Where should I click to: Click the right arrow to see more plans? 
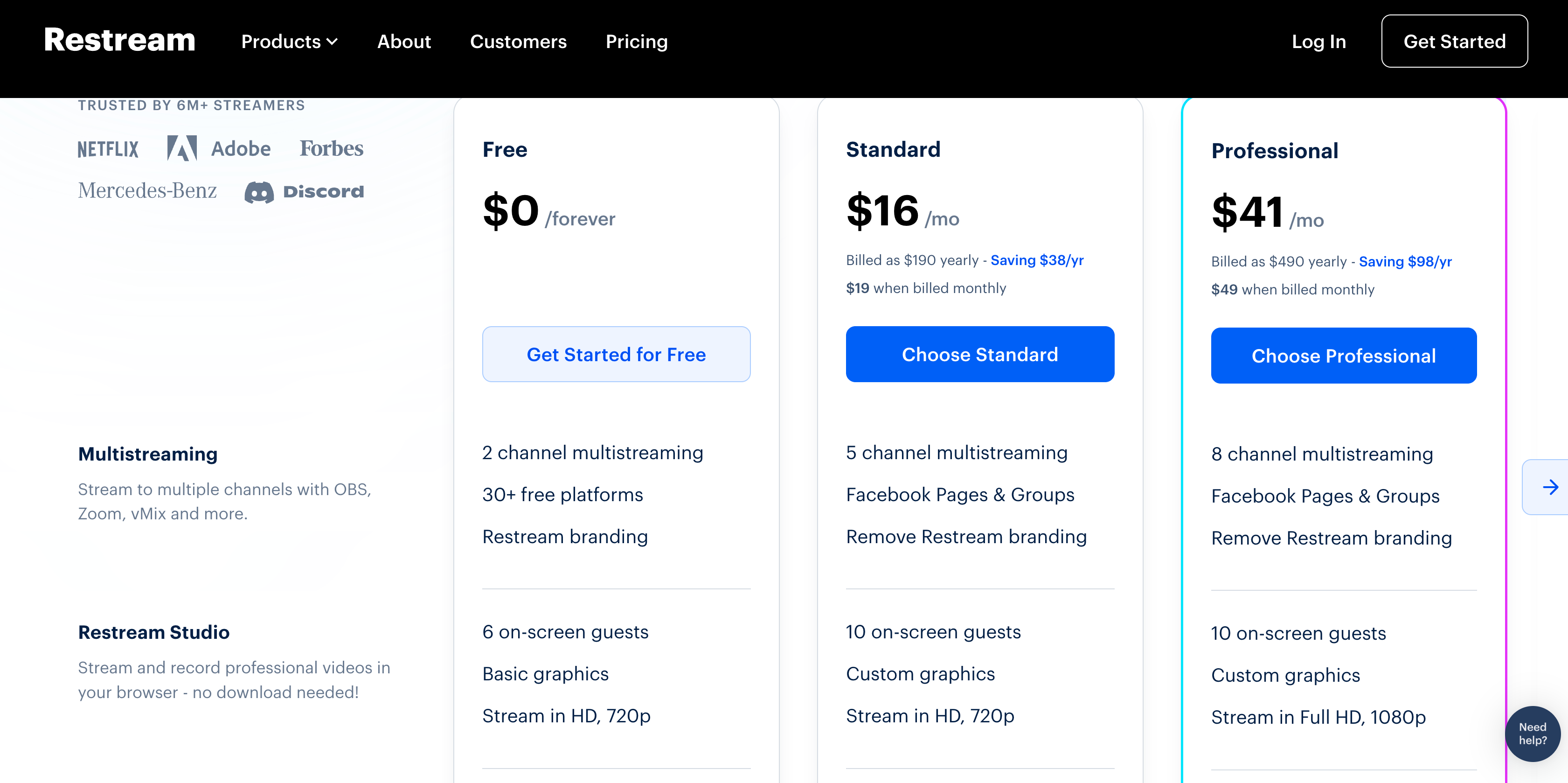pyautogui.click(x=1550, y=487)
